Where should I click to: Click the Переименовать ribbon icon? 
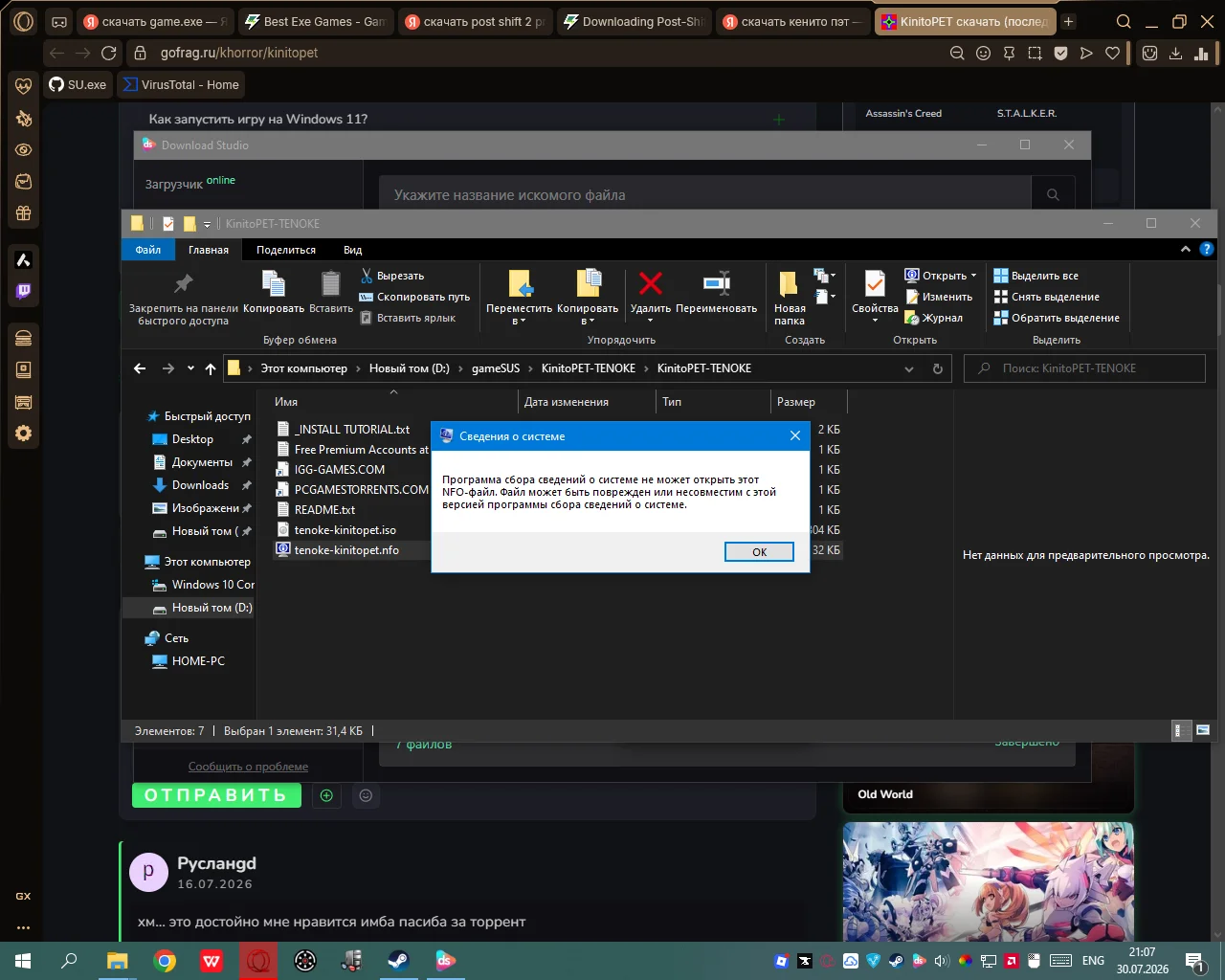[716, 283]
